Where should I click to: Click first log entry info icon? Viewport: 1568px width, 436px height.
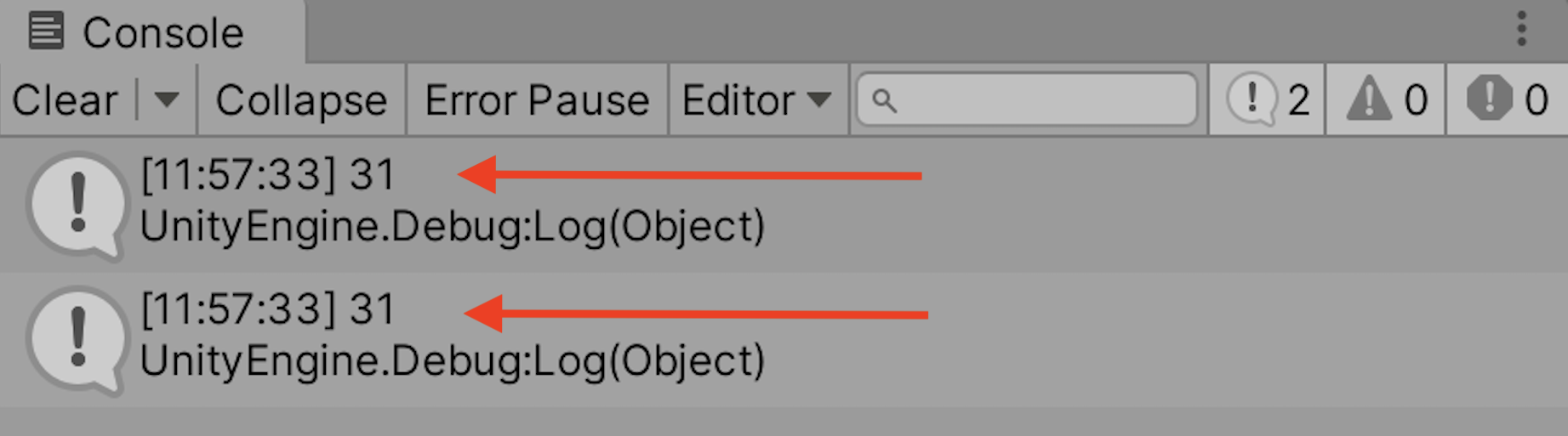[77, 205]
